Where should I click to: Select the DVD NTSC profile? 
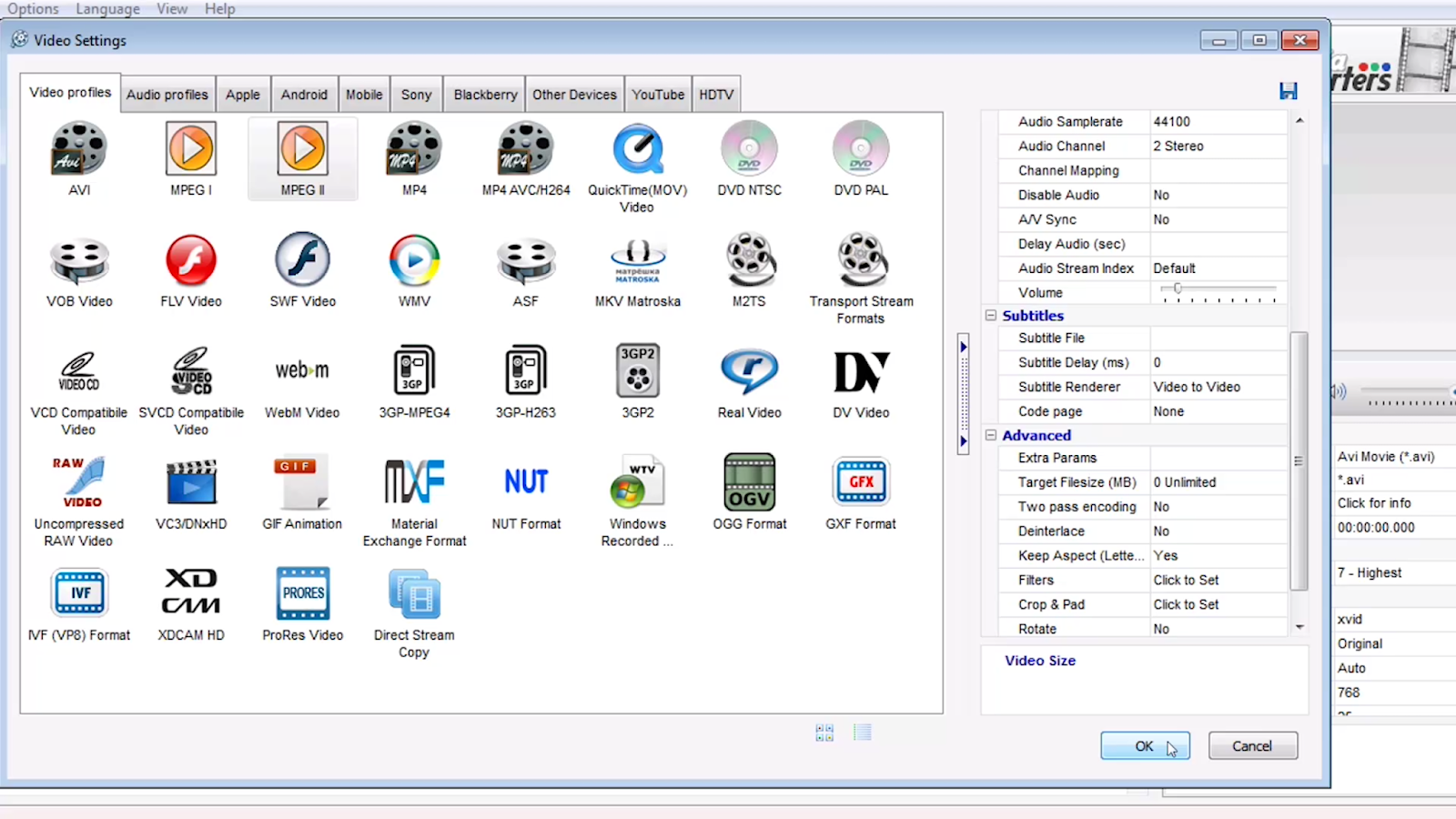tap(749, 159)
